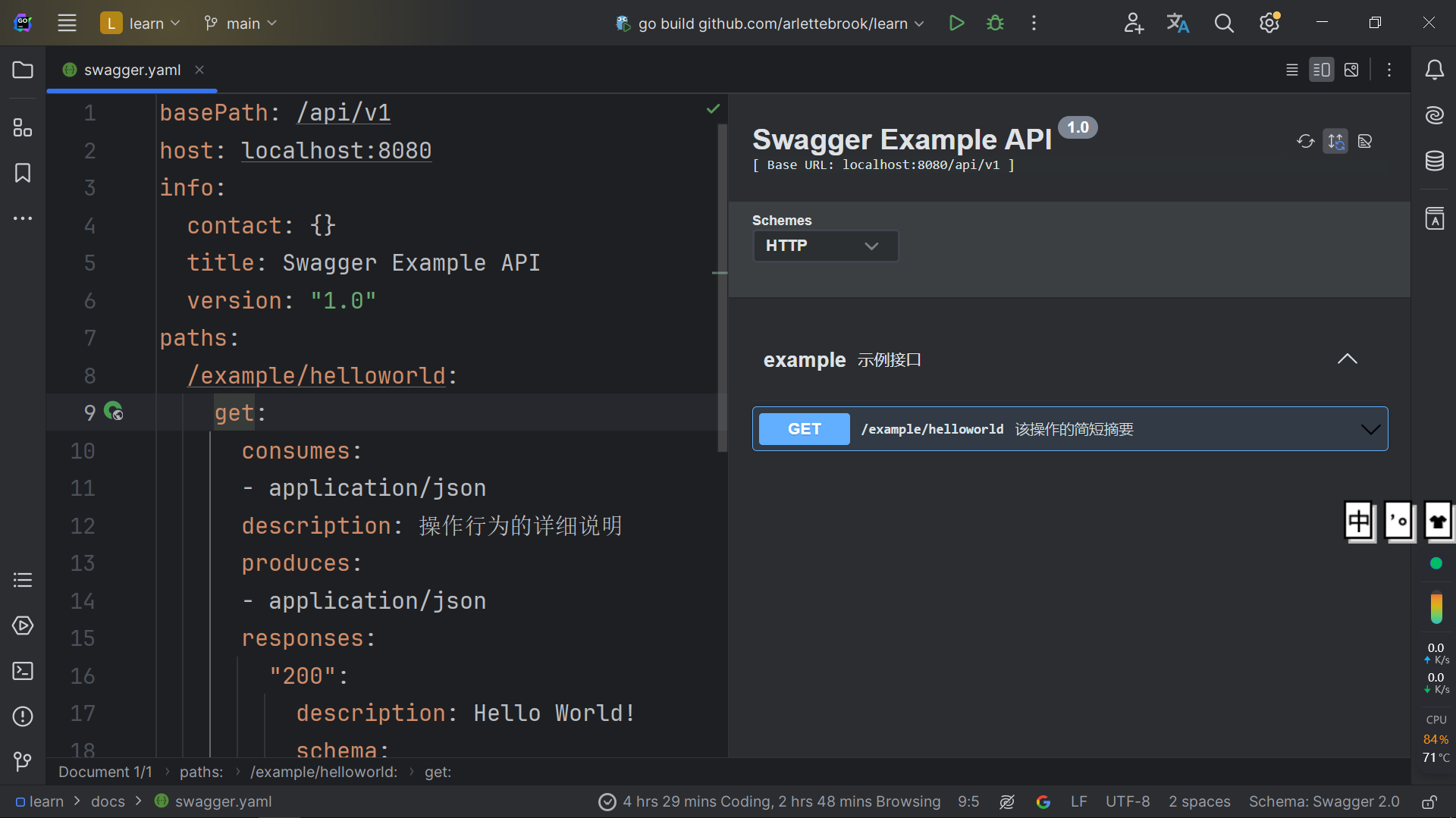
Task: Open Code With Me invite icon
Action: (1133, 23)
